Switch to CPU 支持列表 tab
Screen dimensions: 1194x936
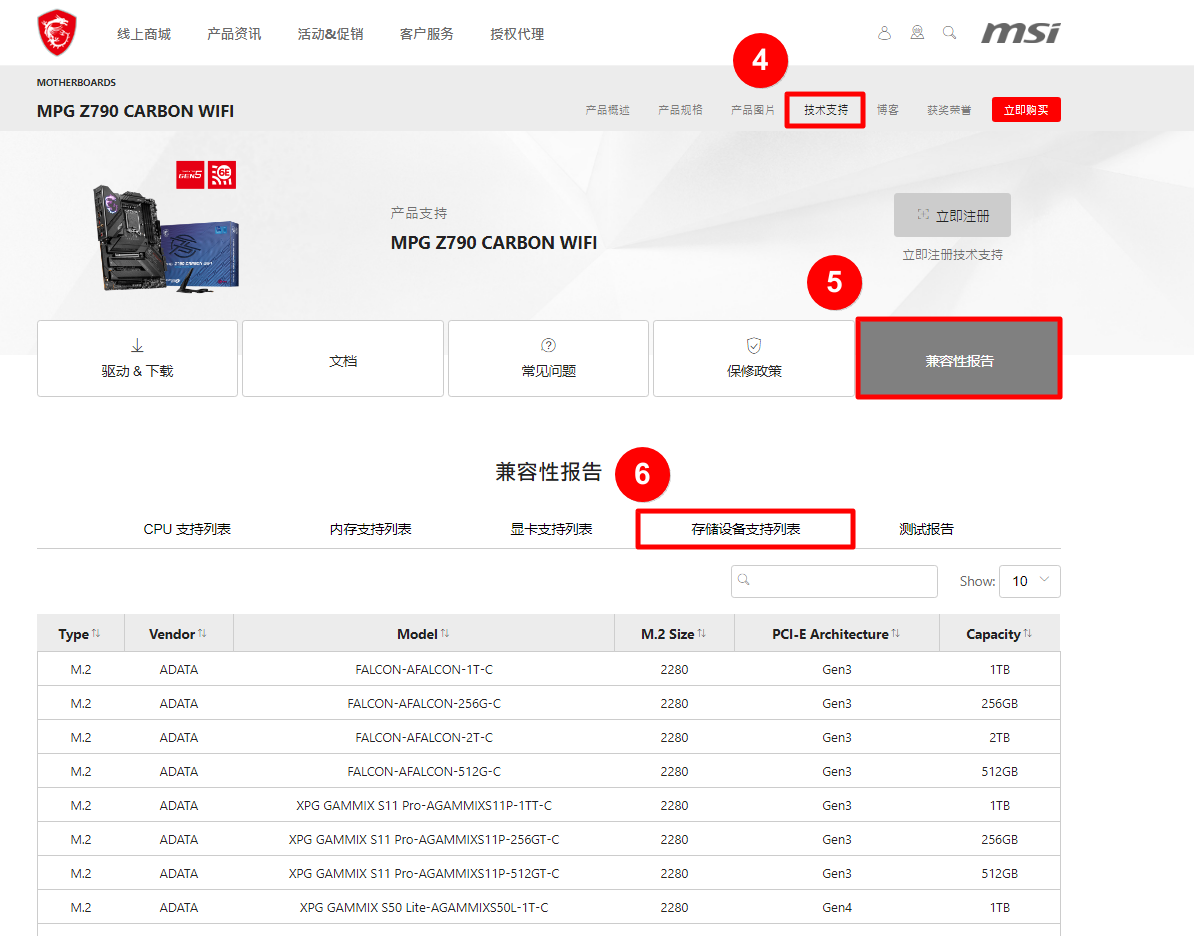pyautogui.click(x=187, y=529)
